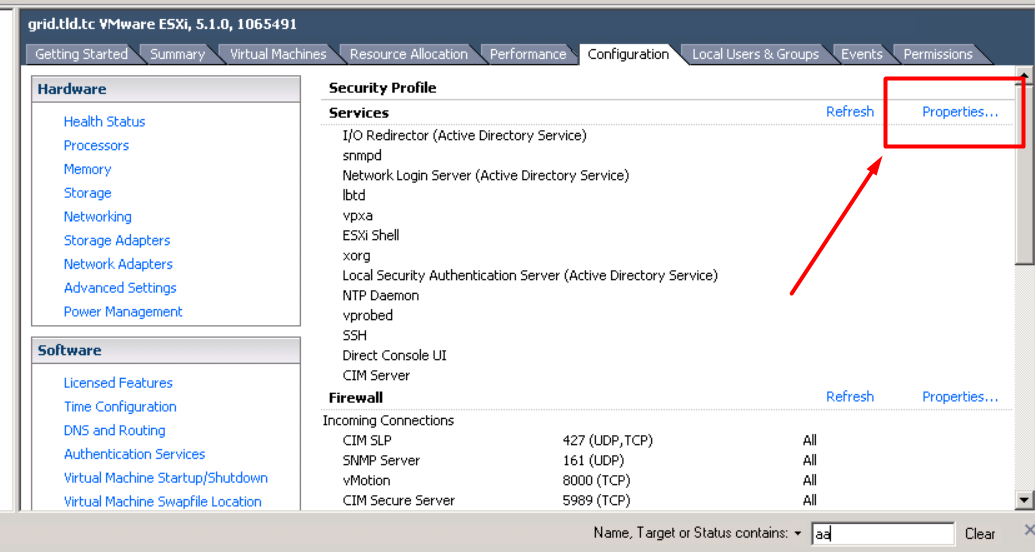
Task: Select Direct Console UI service
Action: coord(394,355)
